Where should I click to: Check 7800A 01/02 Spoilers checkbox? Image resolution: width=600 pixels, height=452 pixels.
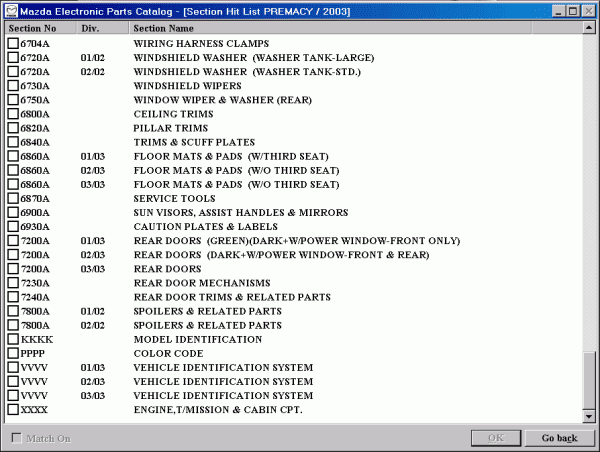13,311
